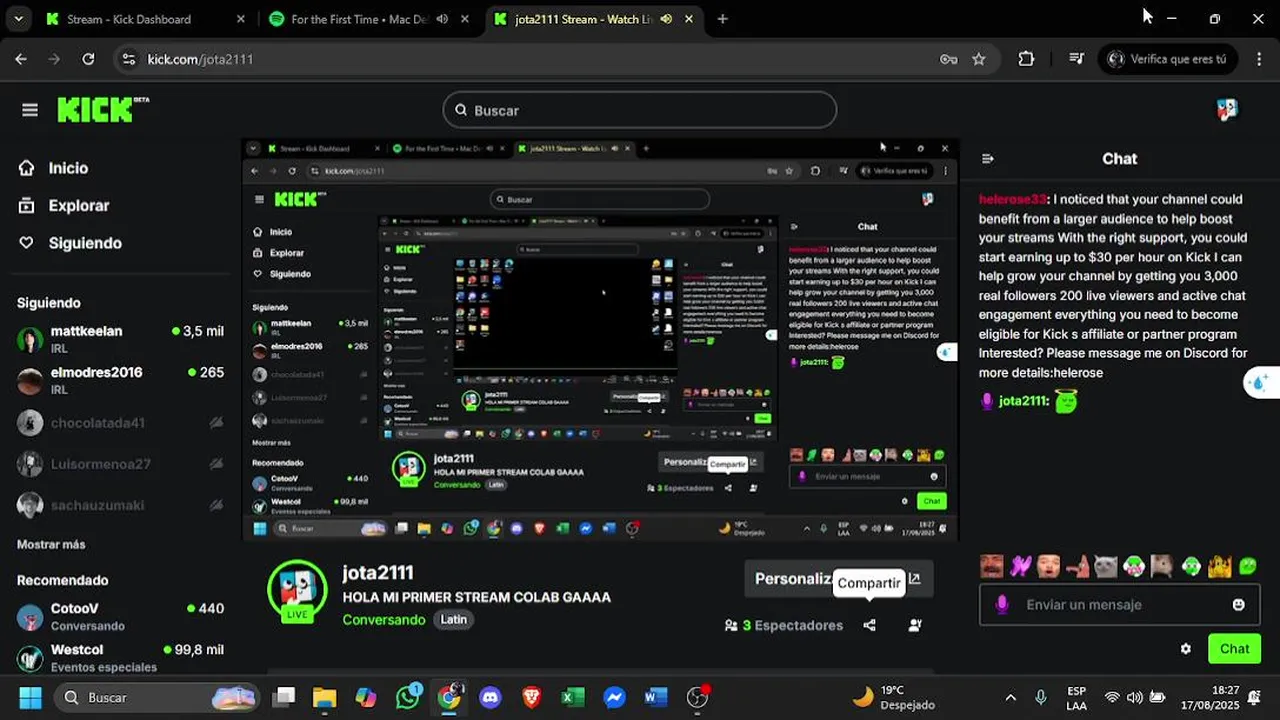Viewport: 1280px width, 720px height.
Task: Insert the purple squiggle emote
Action: (x=1020, y=567)
